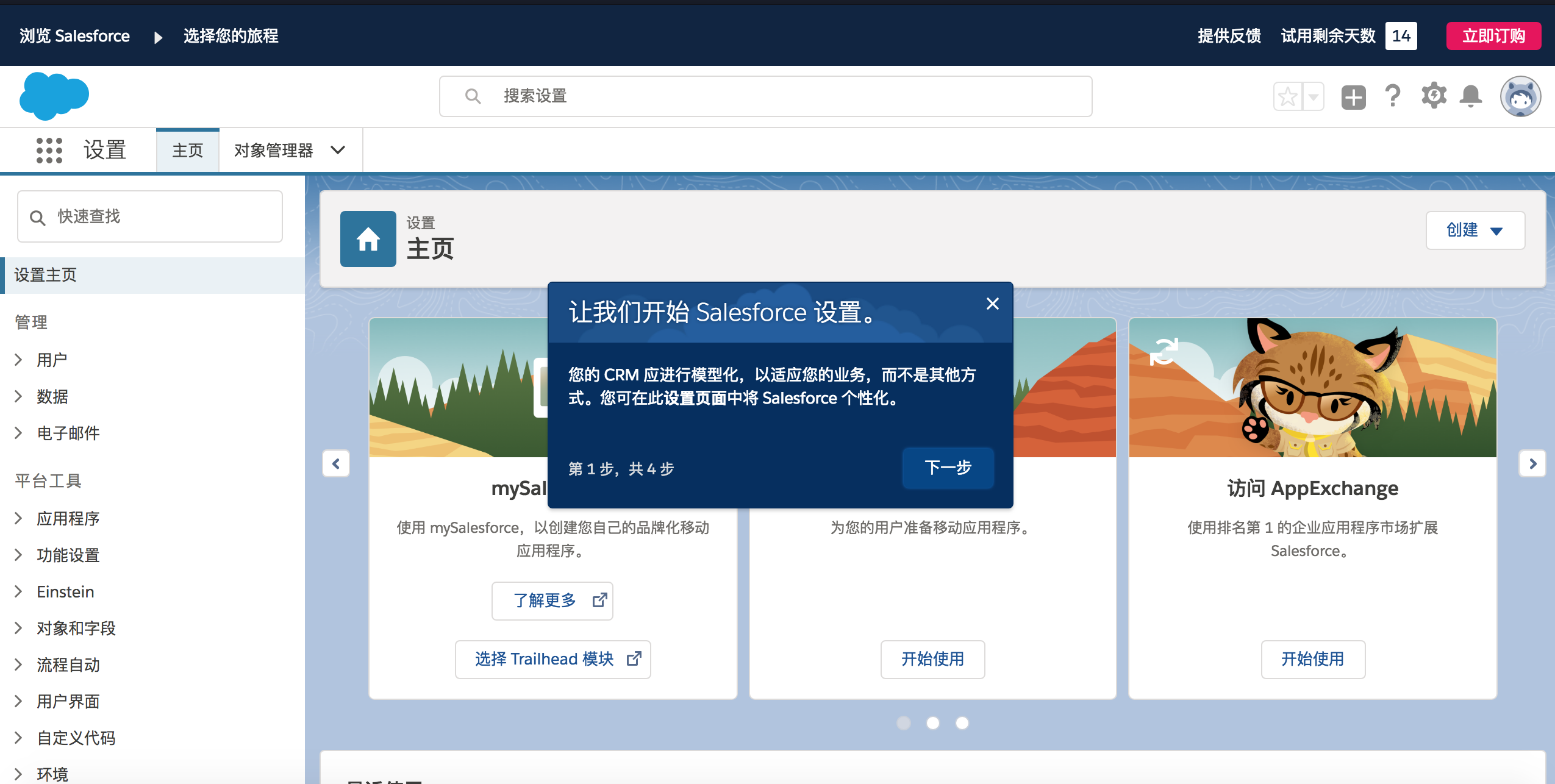Click 开始使用 under AppExchange card
The width and height of the screenshot is (1555, 784).
[1313, 659]
